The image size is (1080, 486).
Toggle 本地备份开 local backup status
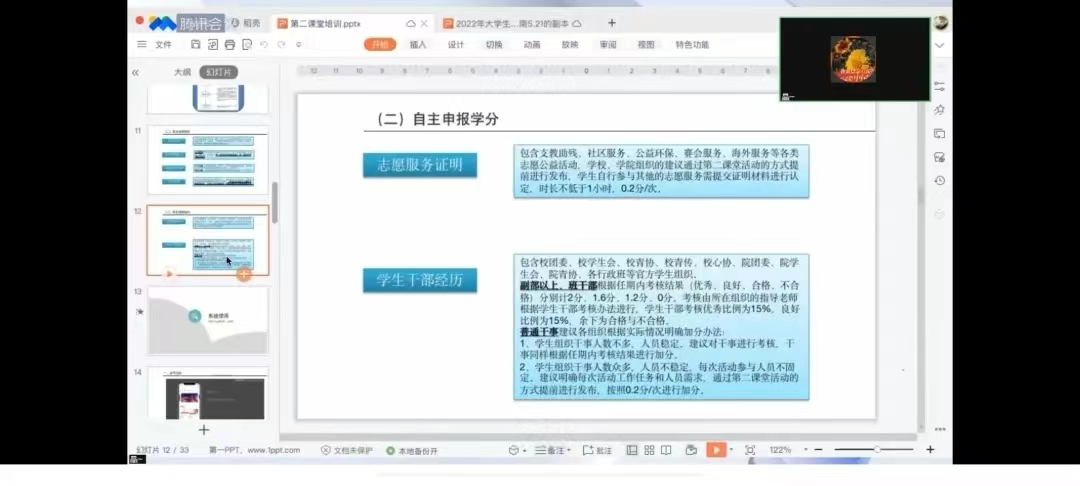tap(412, 451)
